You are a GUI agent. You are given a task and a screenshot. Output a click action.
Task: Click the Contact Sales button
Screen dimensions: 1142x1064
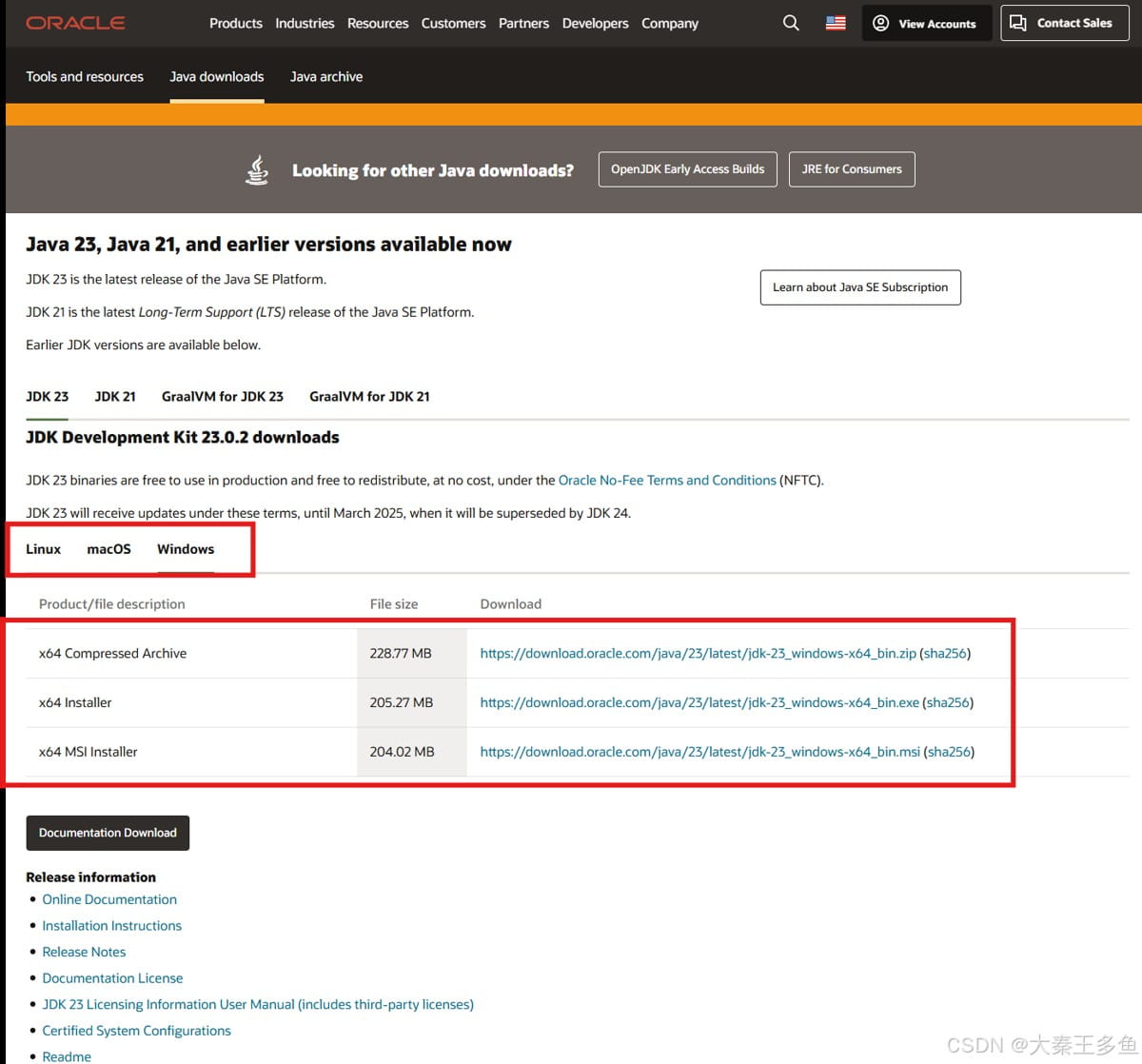[x=1063, y=23]
